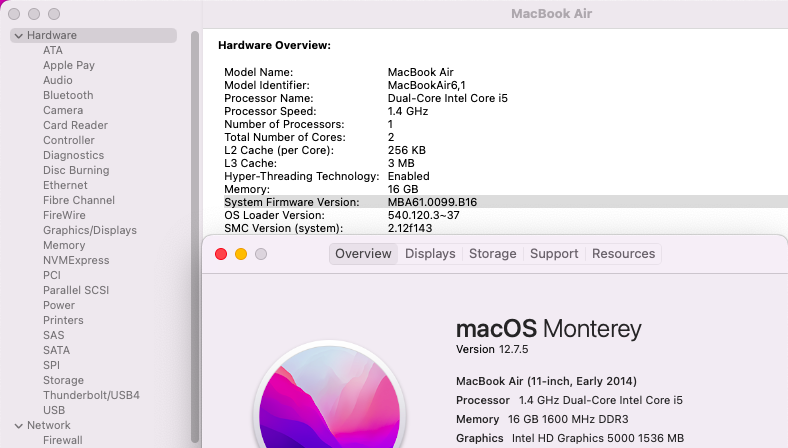Minimize the About This Mac window
Image resolution: width=788 pixels, height=448 pixels.
(x=241, y=254)
